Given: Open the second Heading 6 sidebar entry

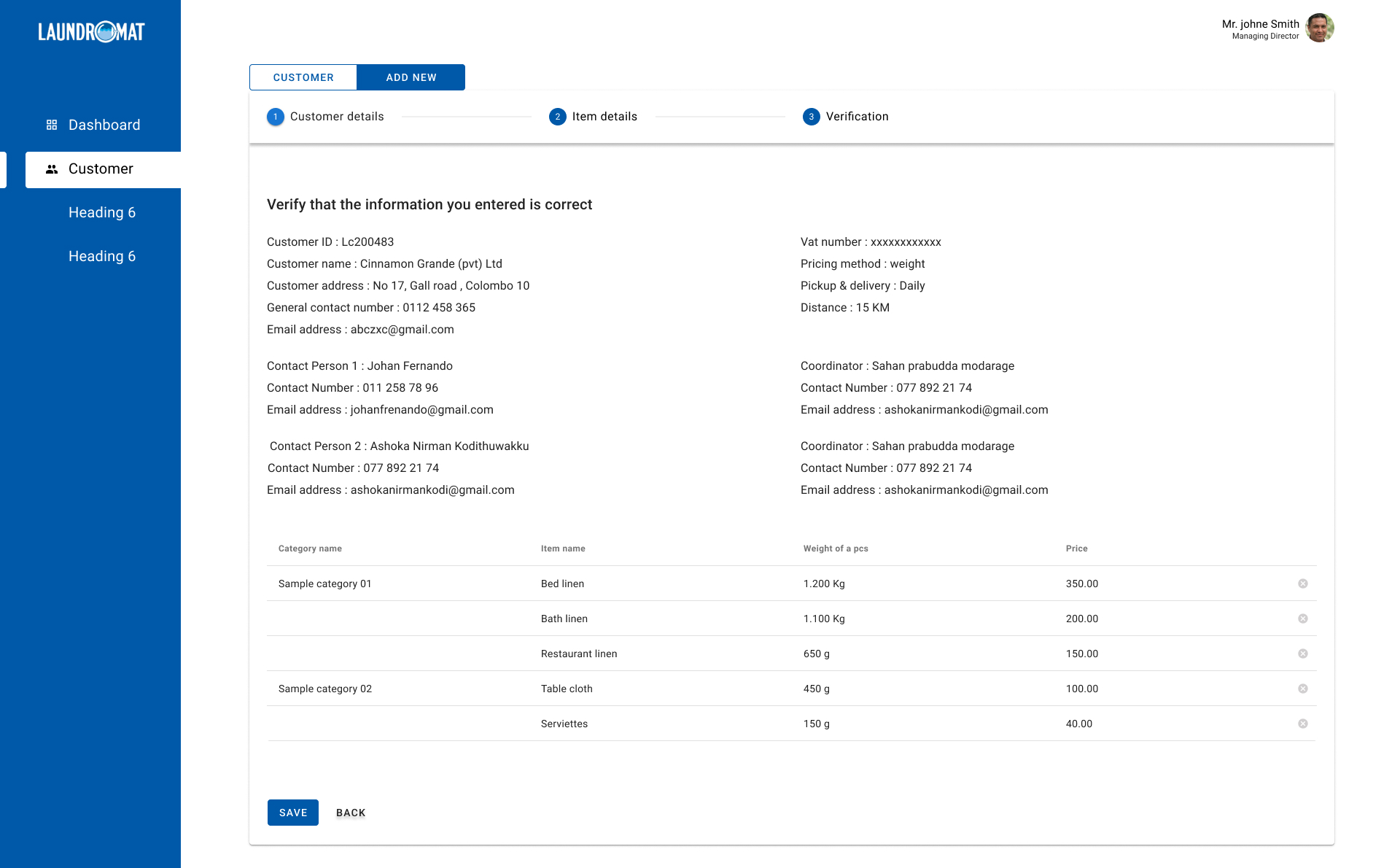Looking at the screenshot, I should [102, 256].
